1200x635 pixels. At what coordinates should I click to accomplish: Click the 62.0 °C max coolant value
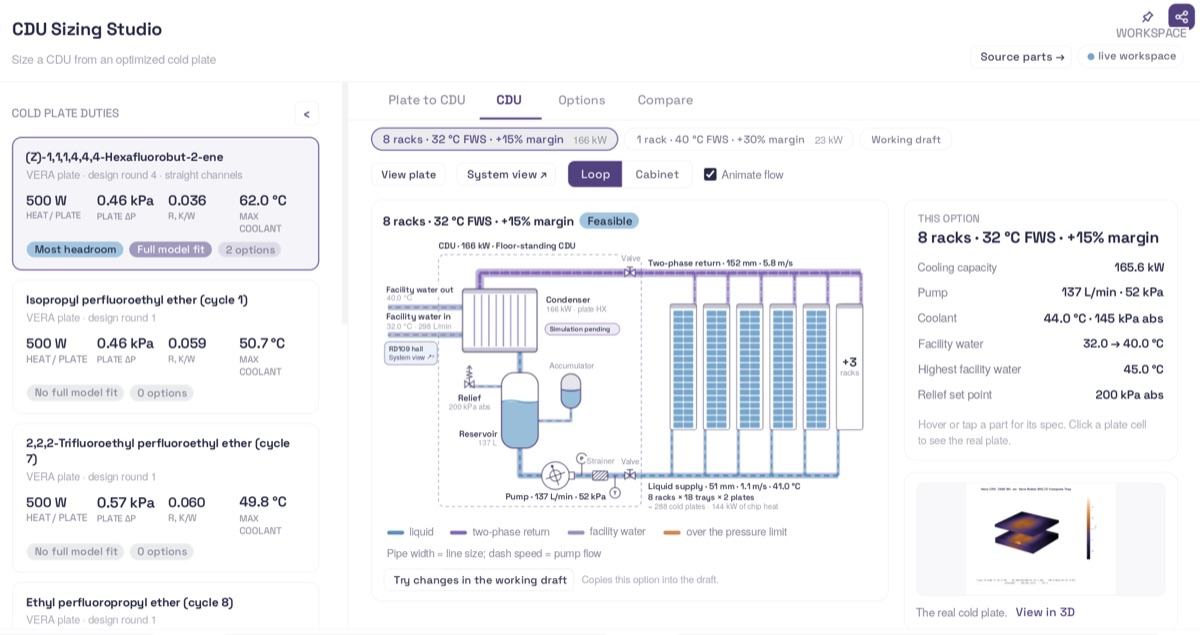263,200
